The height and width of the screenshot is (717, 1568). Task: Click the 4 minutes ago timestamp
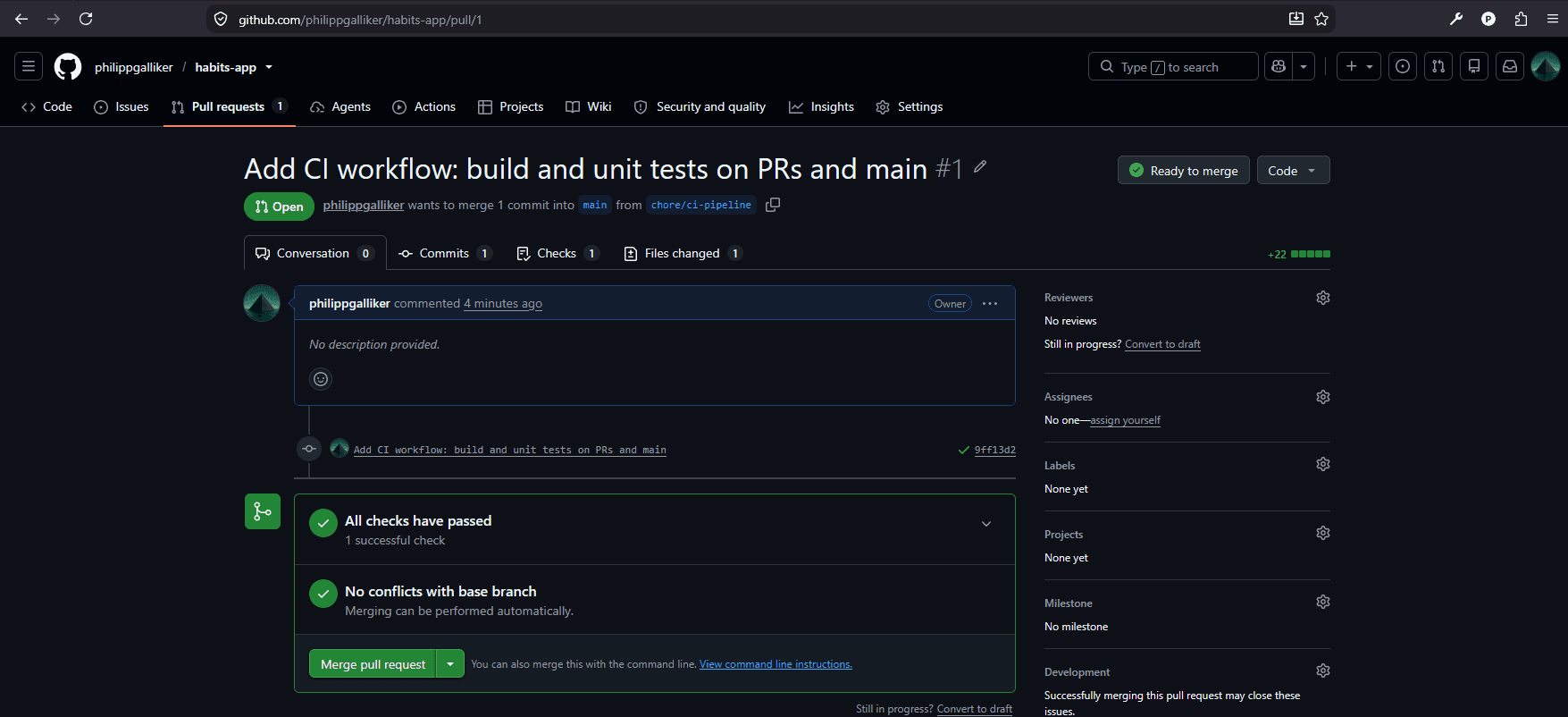pos(503,303)
